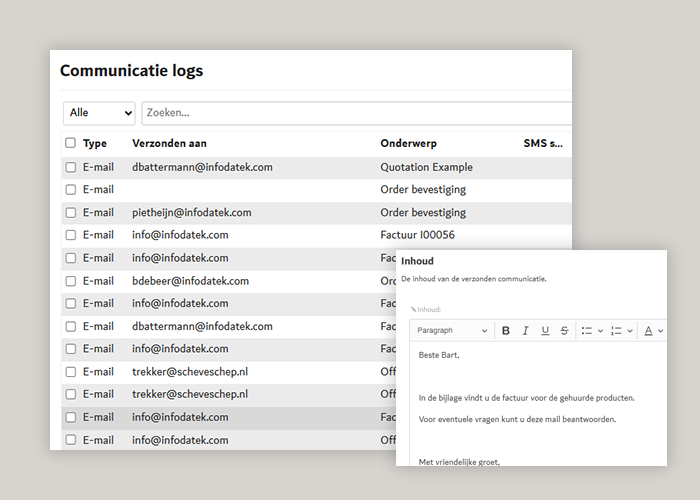700x500 pixels.
Task: Open the Alle filter dropdown
Action: [x=99, y=113]
